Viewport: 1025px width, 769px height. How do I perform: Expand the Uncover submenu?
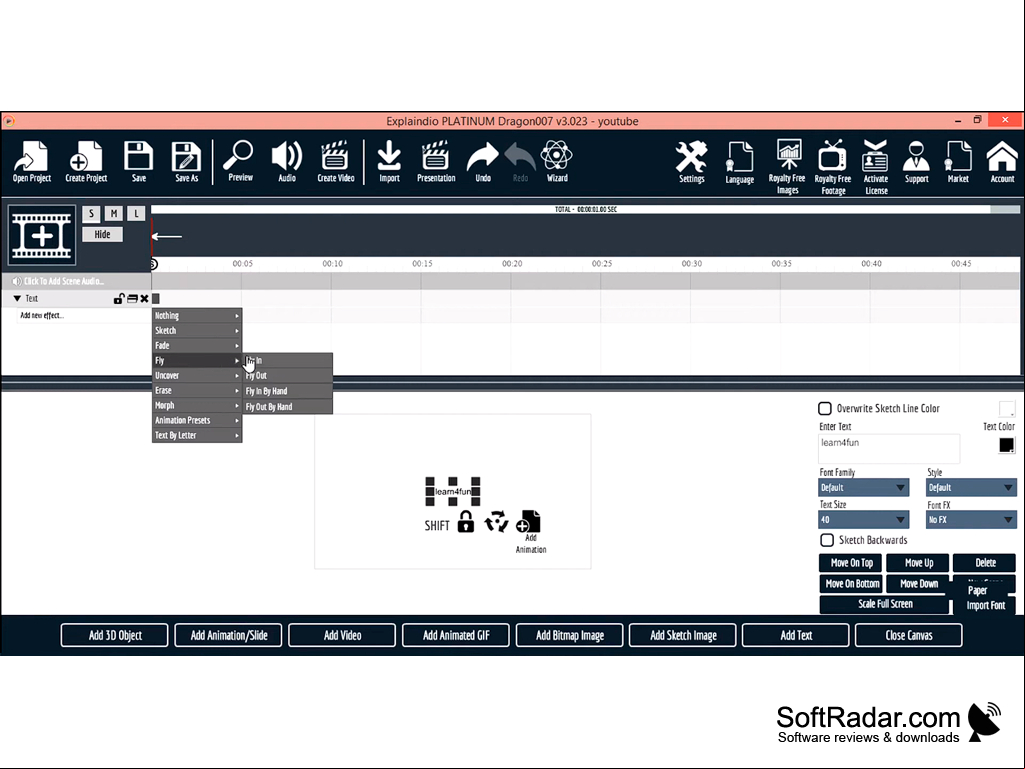coord(197,376)
